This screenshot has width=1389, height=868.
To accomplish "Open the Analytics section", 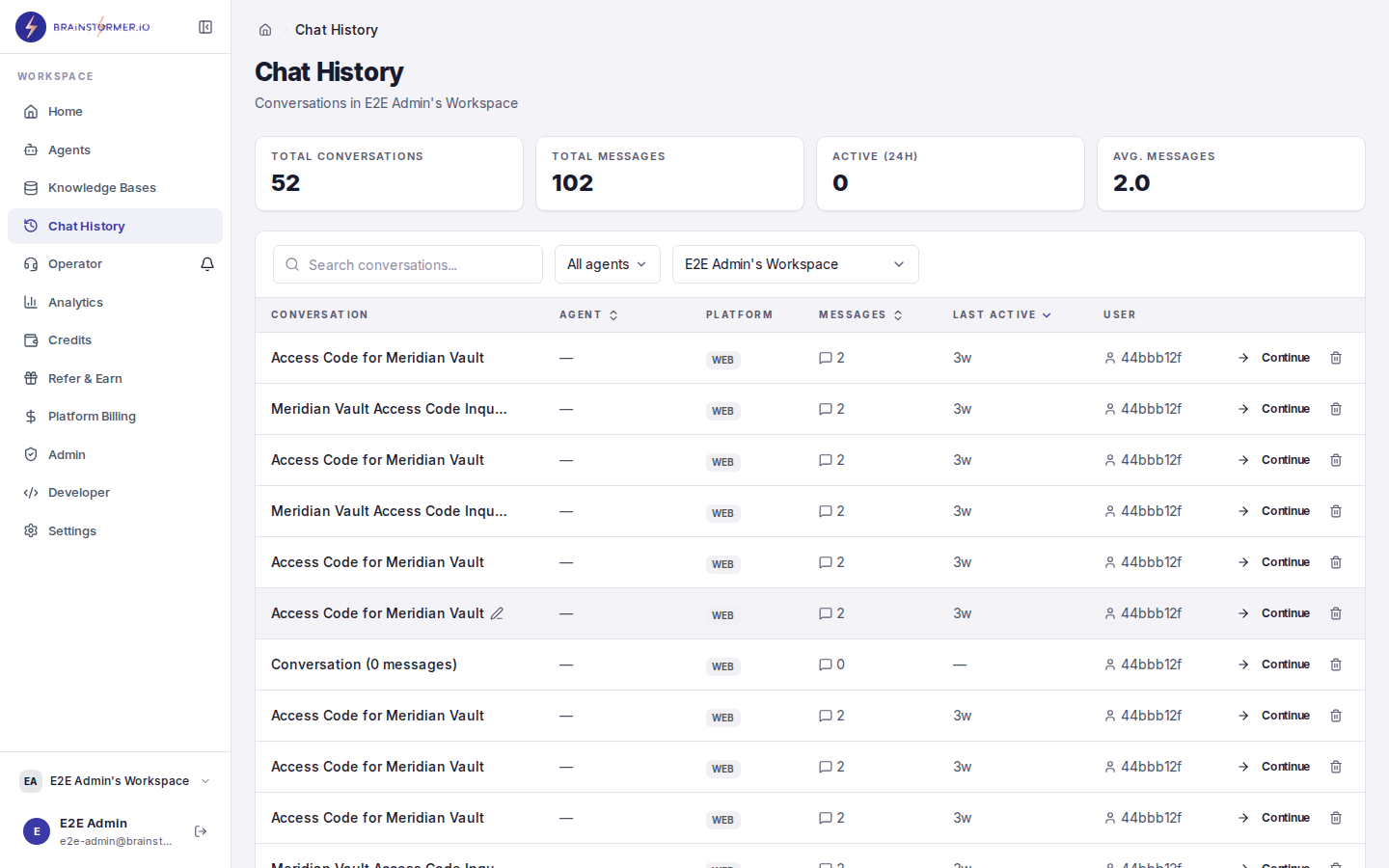I will pyautogui.click(x=115, y=302).
